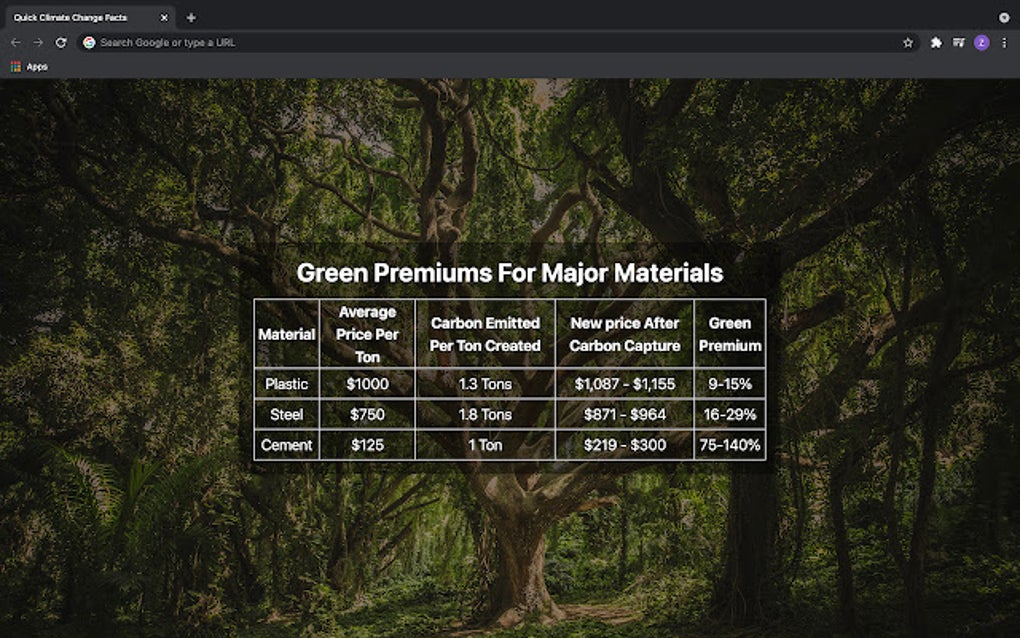Select the Cement row label in the table
The height and width of the screenshot is (638, 1020).
[286, 445]
